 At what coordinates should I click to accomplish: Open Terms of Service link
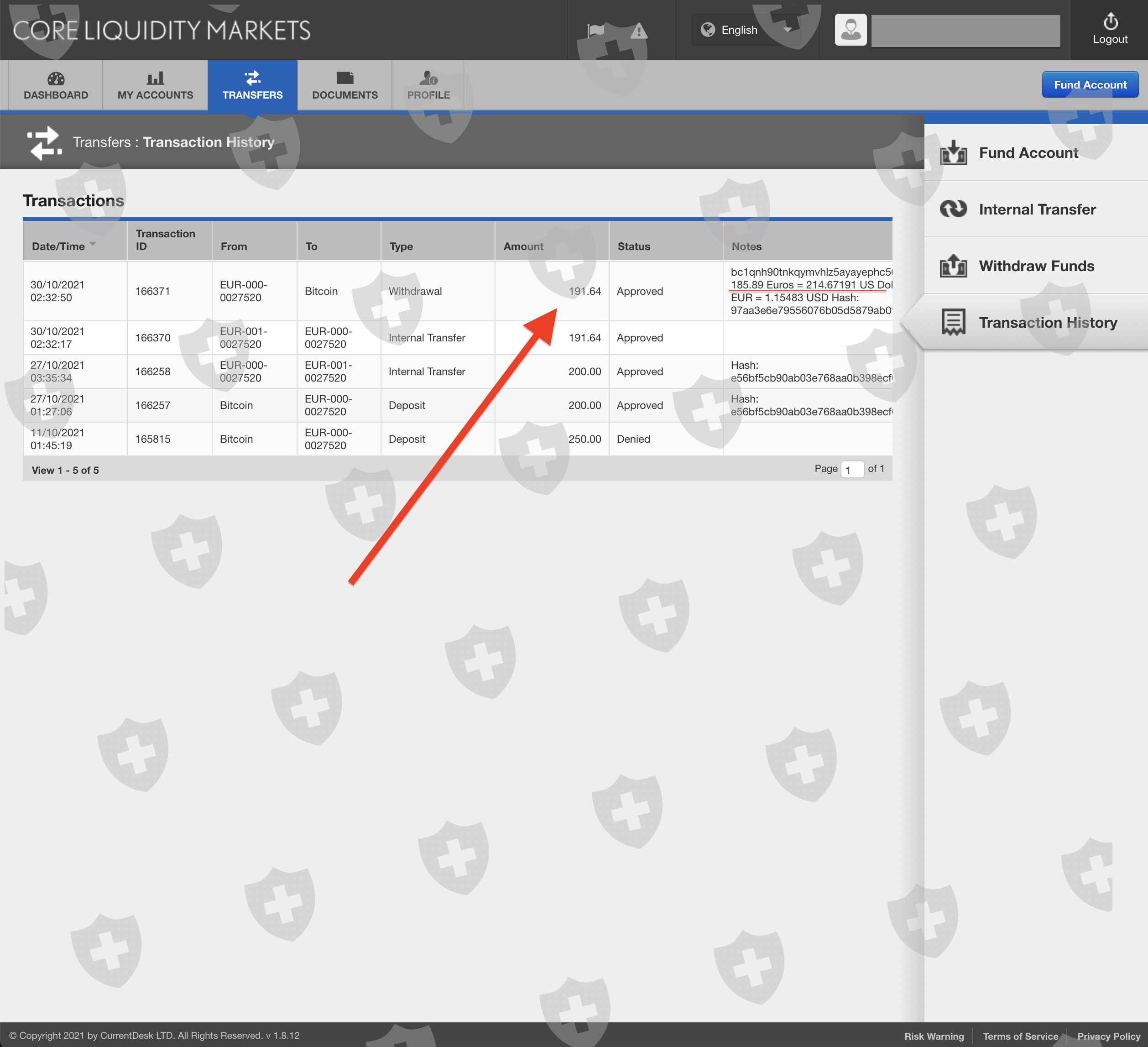click(1020, 1036)
